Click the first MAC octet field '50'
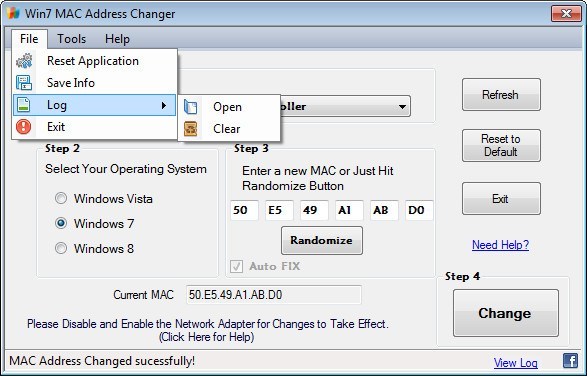 coord(244,210)
